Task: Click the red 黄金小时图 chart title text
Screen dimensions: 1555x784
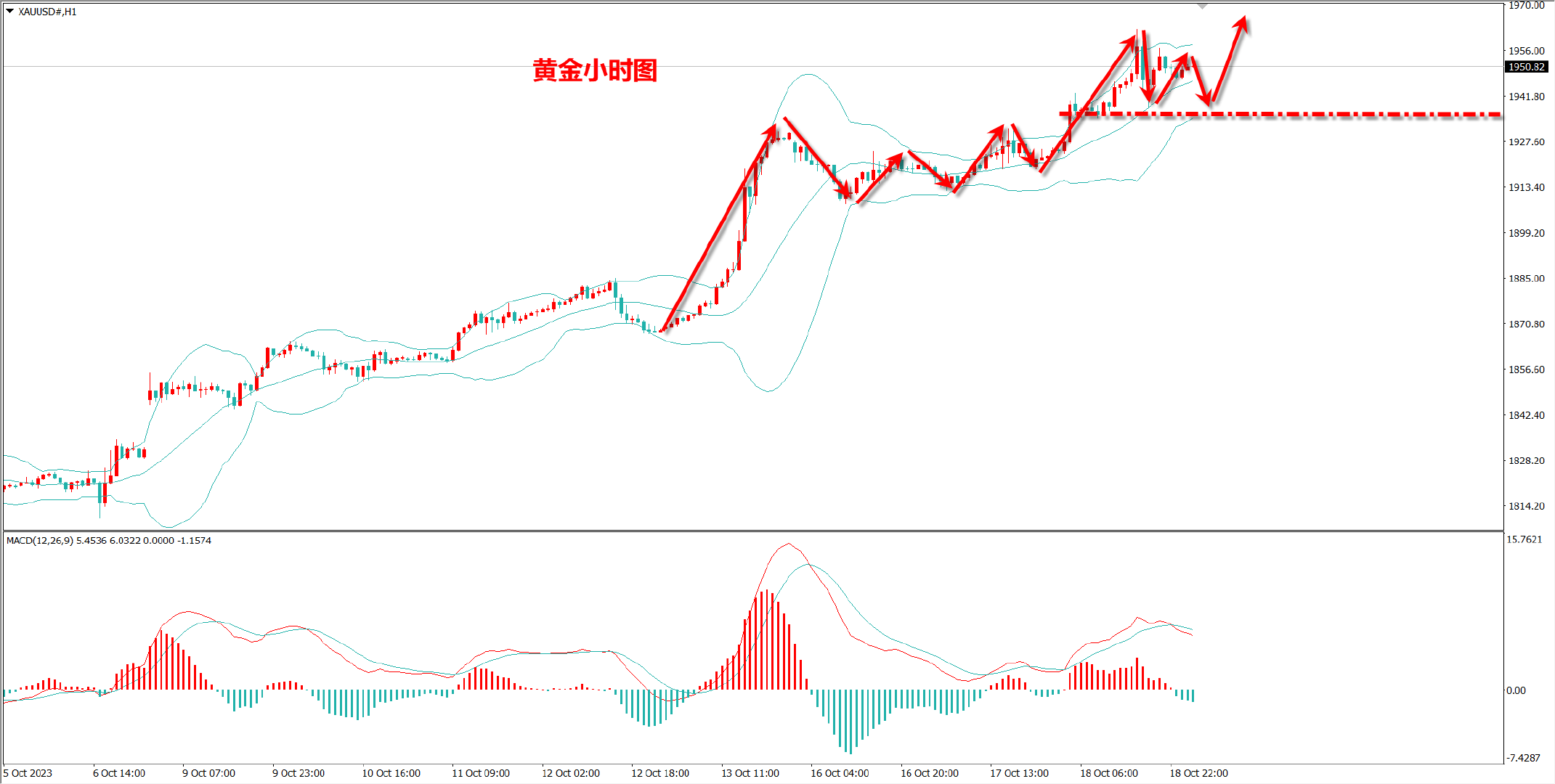Action: pyautogui.click(x=595, y=70)
